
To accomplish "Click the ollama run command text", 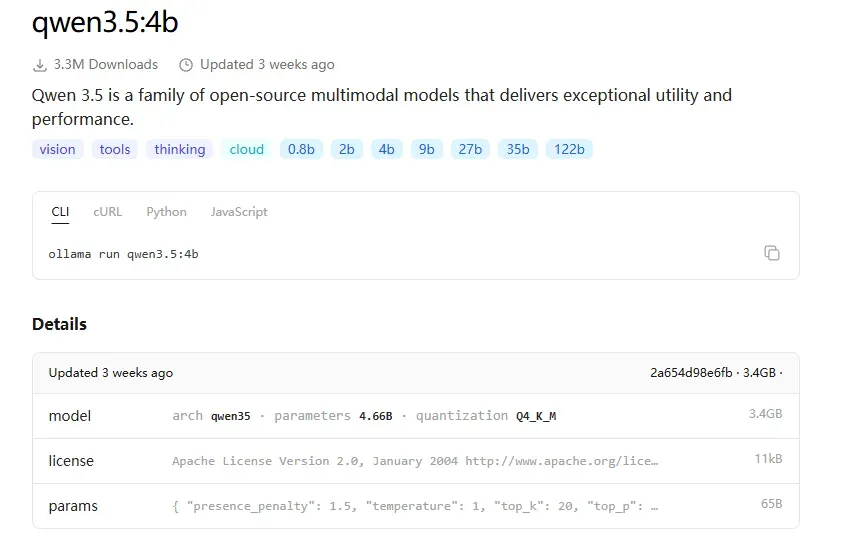I will [123, 254].
